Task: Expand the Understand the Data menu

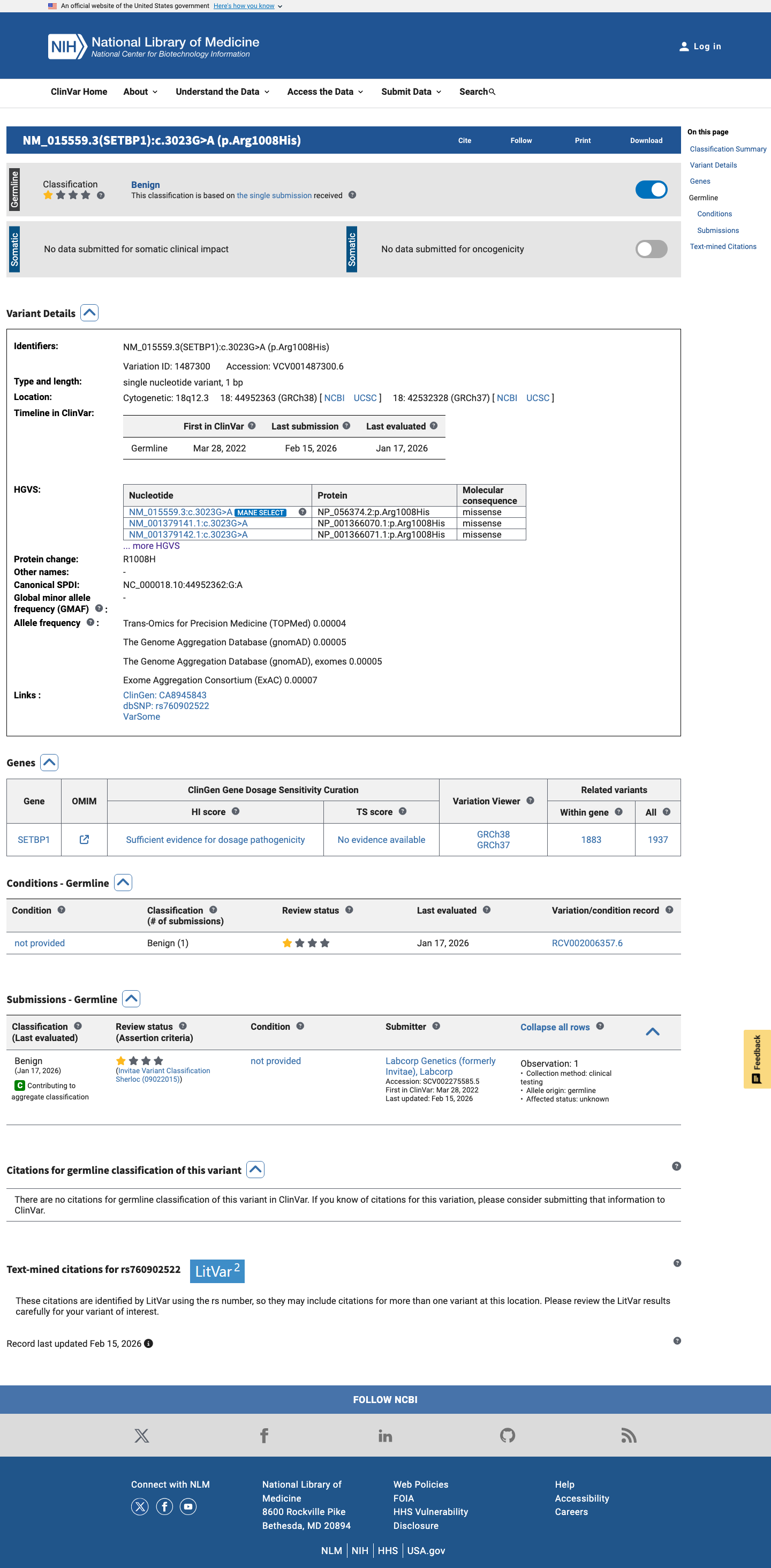Action: [223, 92]
